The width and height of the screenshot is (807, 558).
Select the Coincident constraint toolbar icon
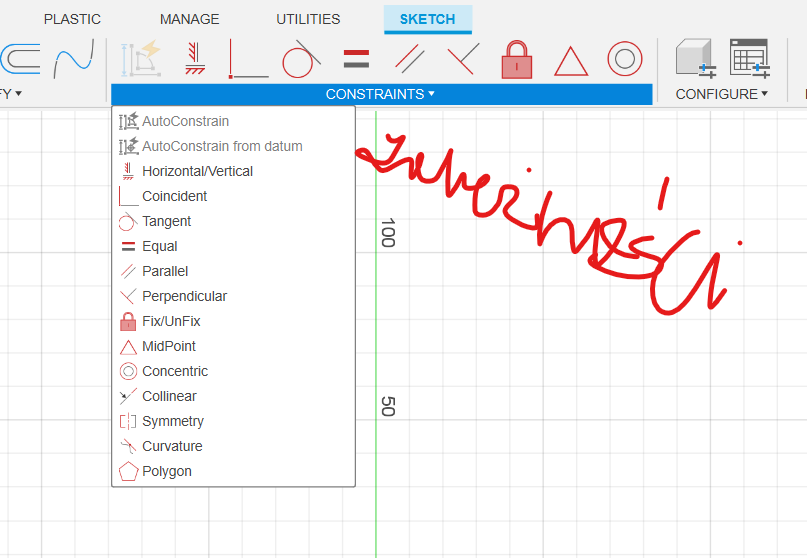click(x=248, y=59)
